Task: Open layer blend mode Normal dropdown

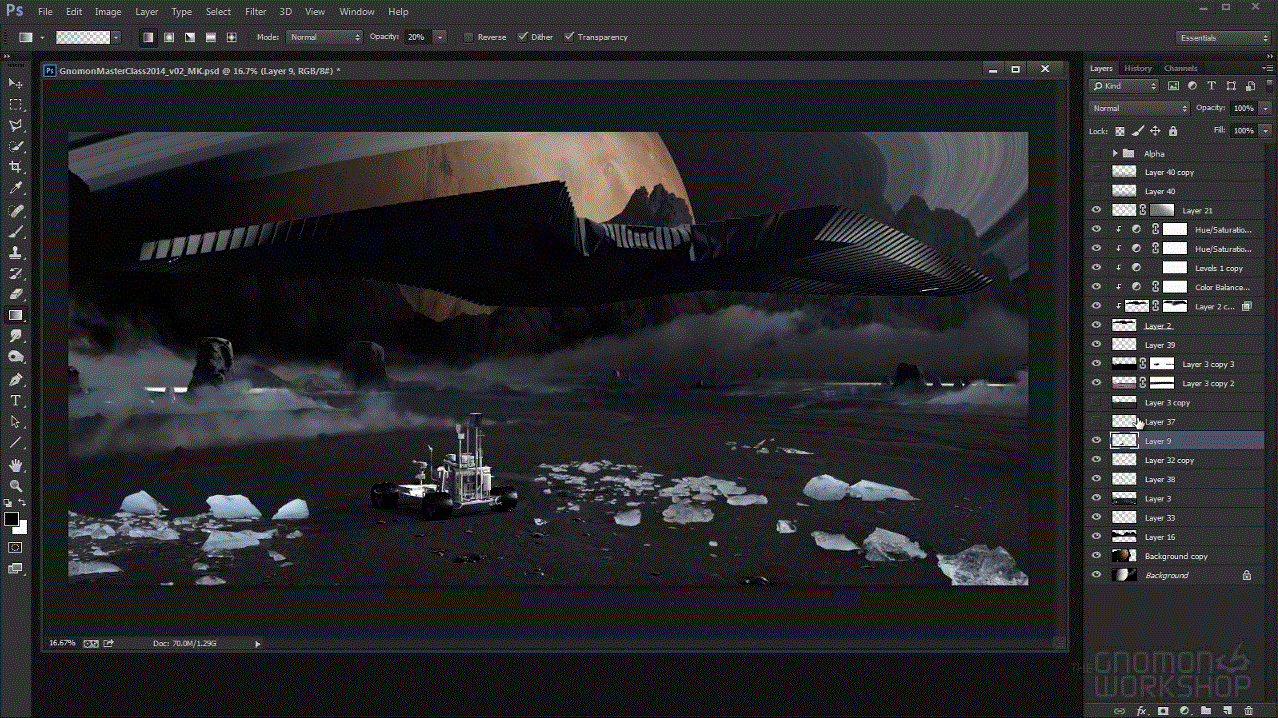Action: click(x=1139, y=108)
